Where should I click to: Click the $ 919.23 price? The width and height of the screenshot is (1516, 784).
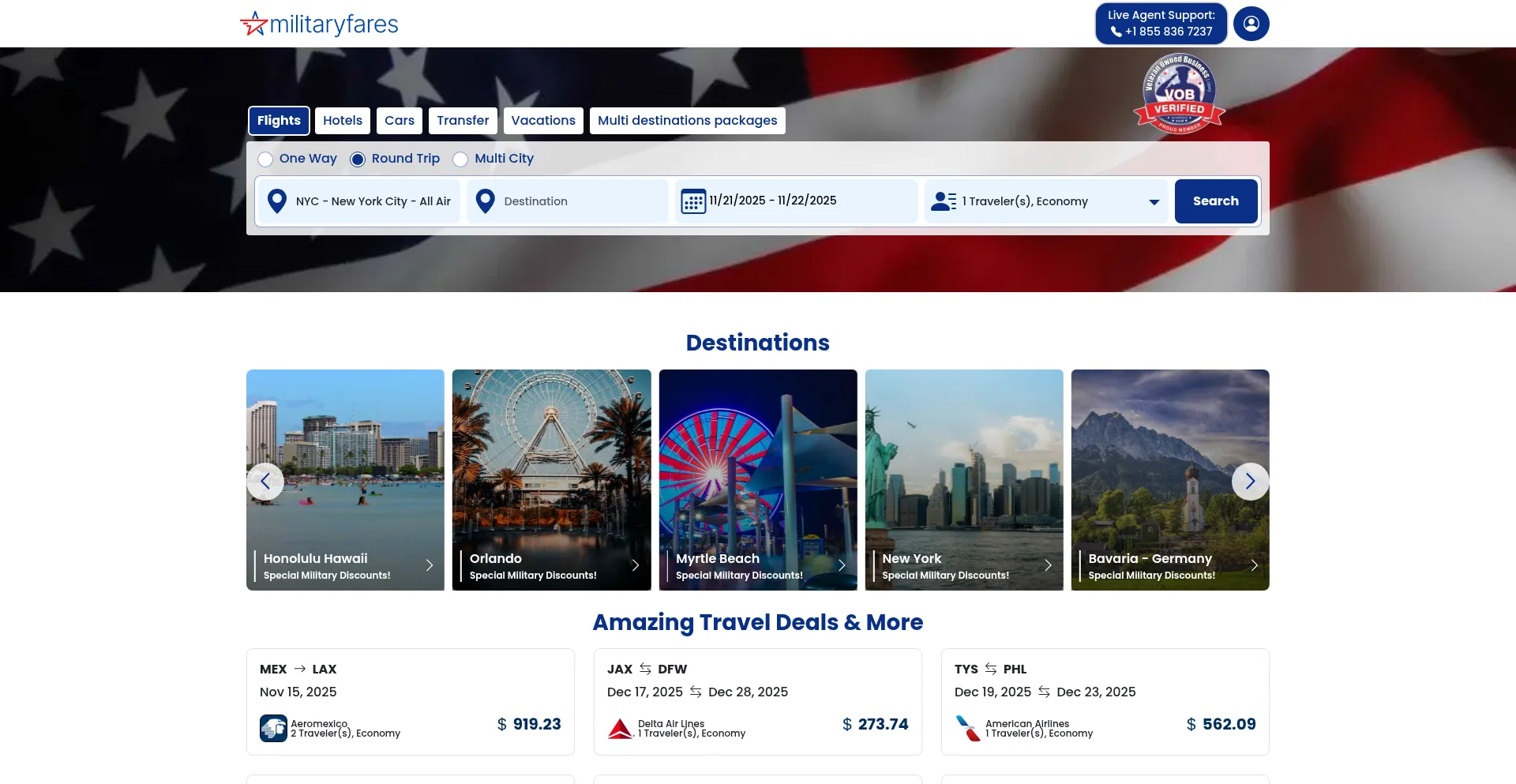[529, 724]
